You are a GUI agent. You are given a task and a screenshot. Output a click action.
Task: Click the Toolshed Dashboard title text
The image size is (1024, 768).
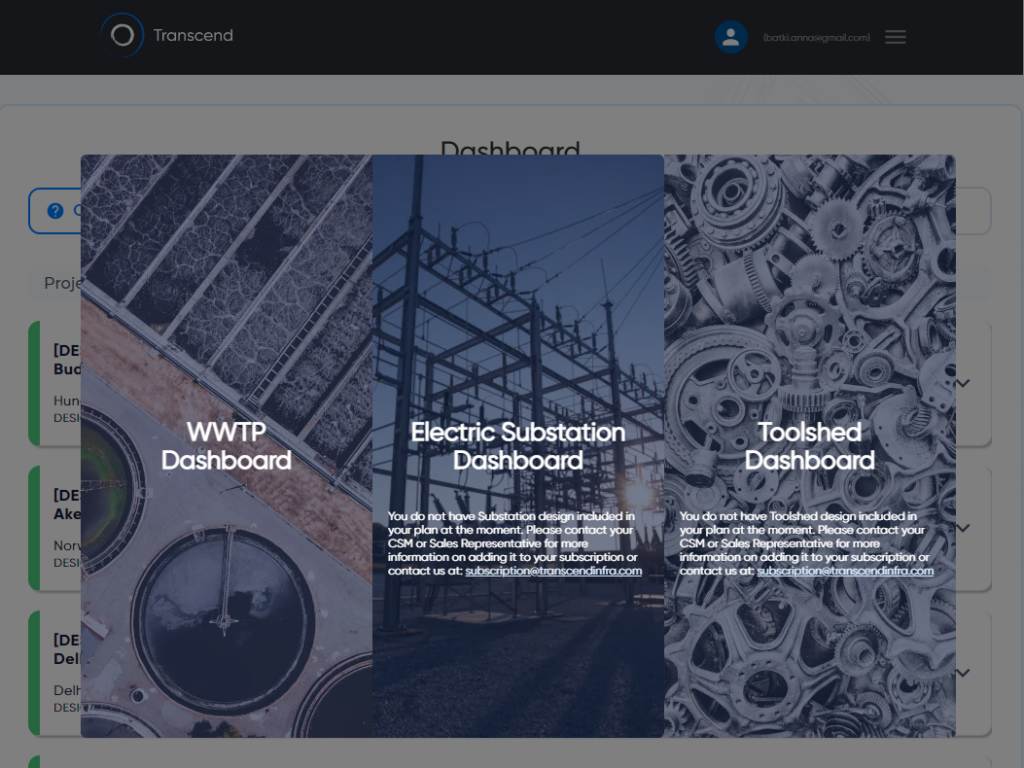[810, 446]
